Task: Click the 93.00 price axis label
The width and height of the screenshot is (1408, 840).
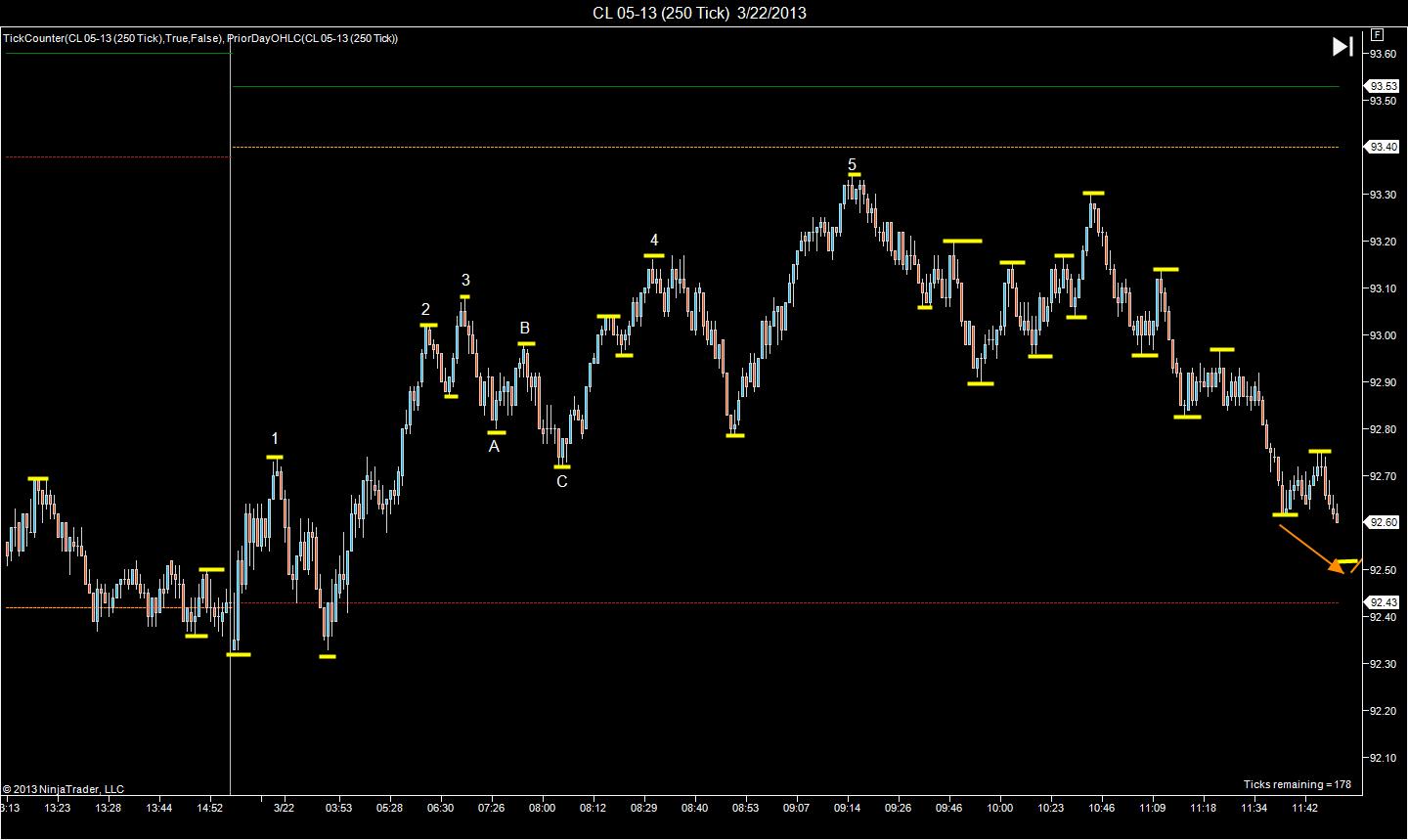Action: pyautogui.click(x=1383, y=335)
